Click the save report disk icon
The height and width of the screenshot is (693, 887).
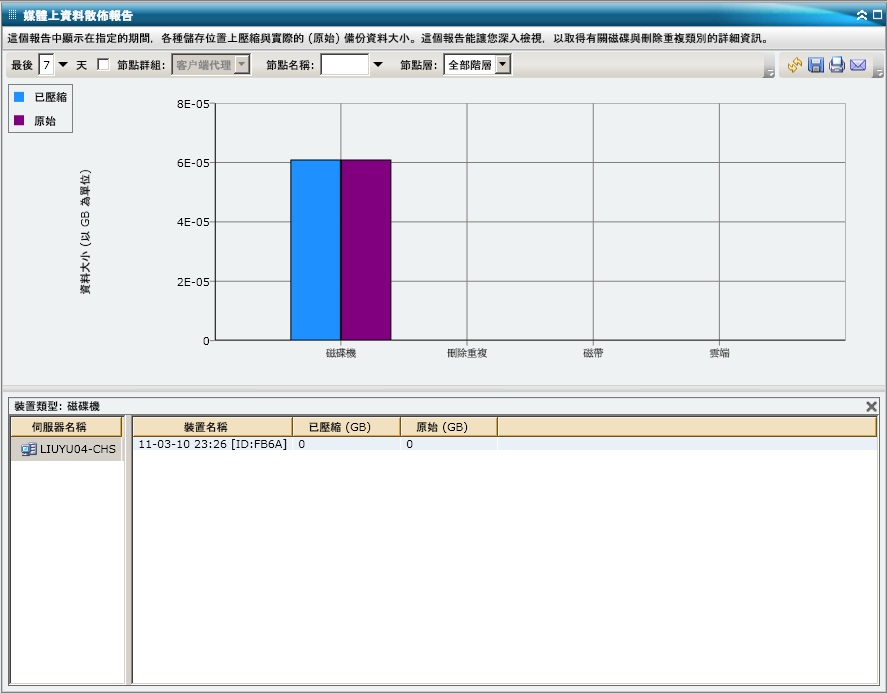816,65
